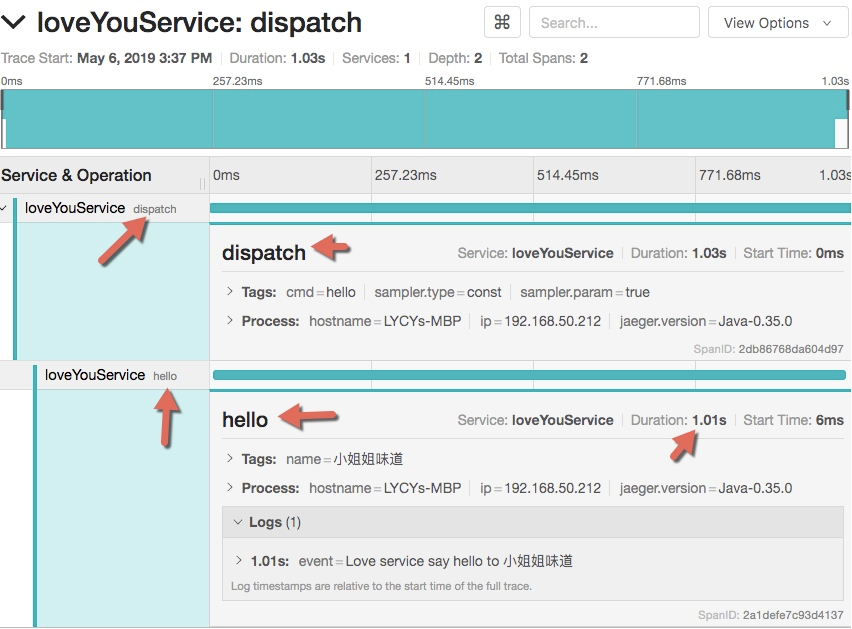Click the trace minimap overview graph

425,119
